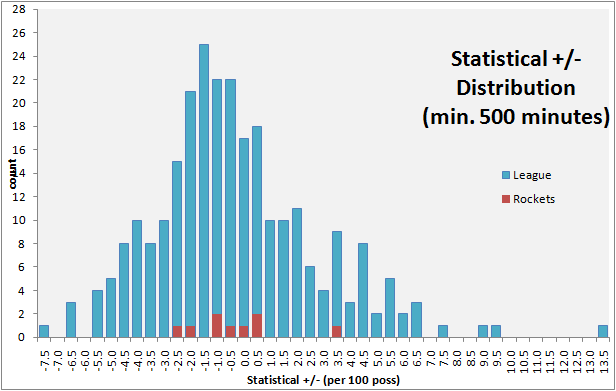
Task: Select the y-axis tick label '24'
Action: tap(19, 56)
